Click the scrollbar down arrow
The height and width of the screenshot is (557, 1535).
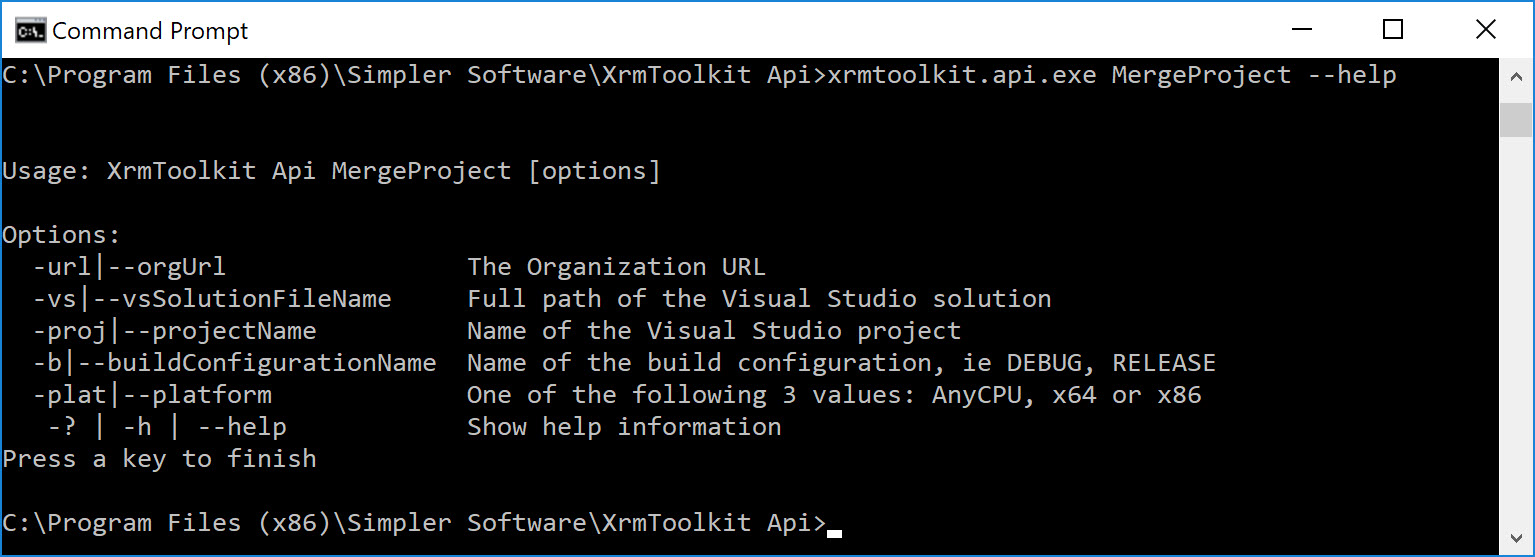[1515, 538]
